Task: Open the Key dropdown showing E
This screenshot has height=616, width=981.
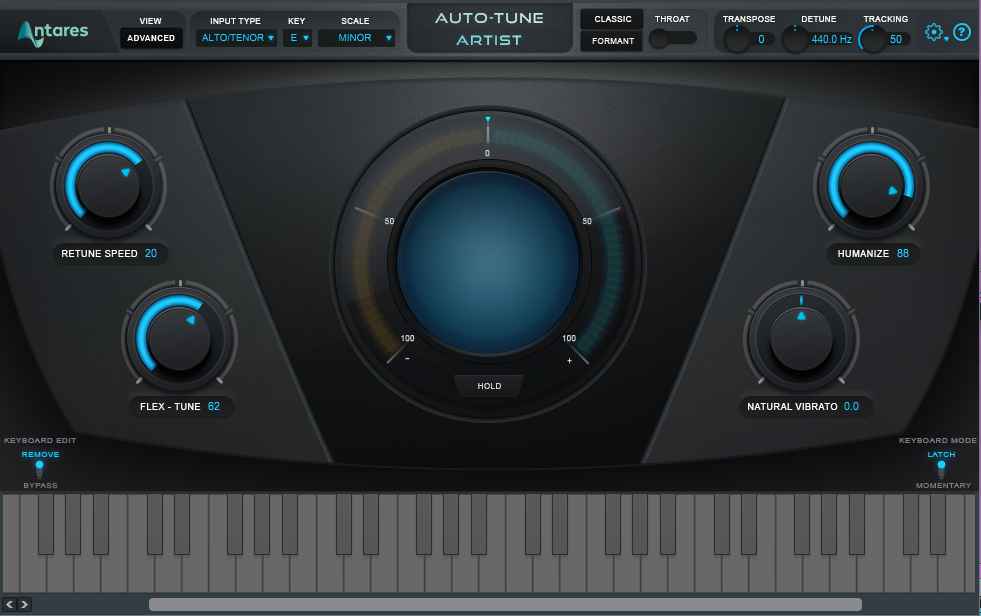Action: (x=297, y=36)
